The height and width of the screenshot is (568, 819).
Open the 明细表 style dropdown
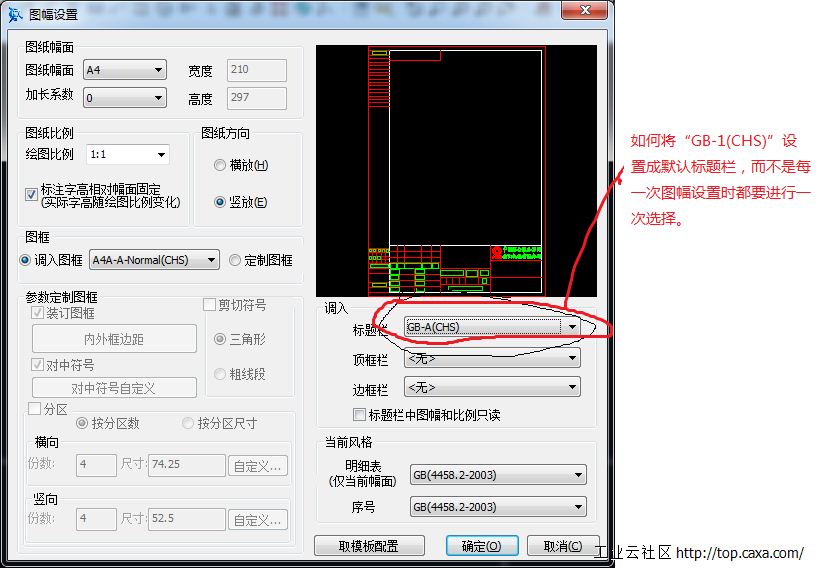coord(498,475)
